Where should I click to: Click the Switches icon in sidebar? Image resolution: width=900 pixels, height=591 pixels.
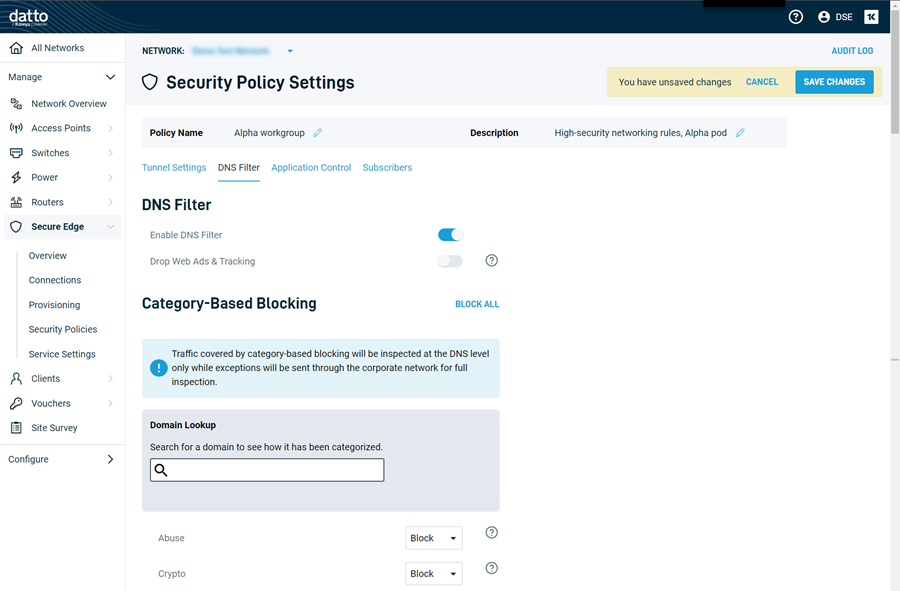16,152
